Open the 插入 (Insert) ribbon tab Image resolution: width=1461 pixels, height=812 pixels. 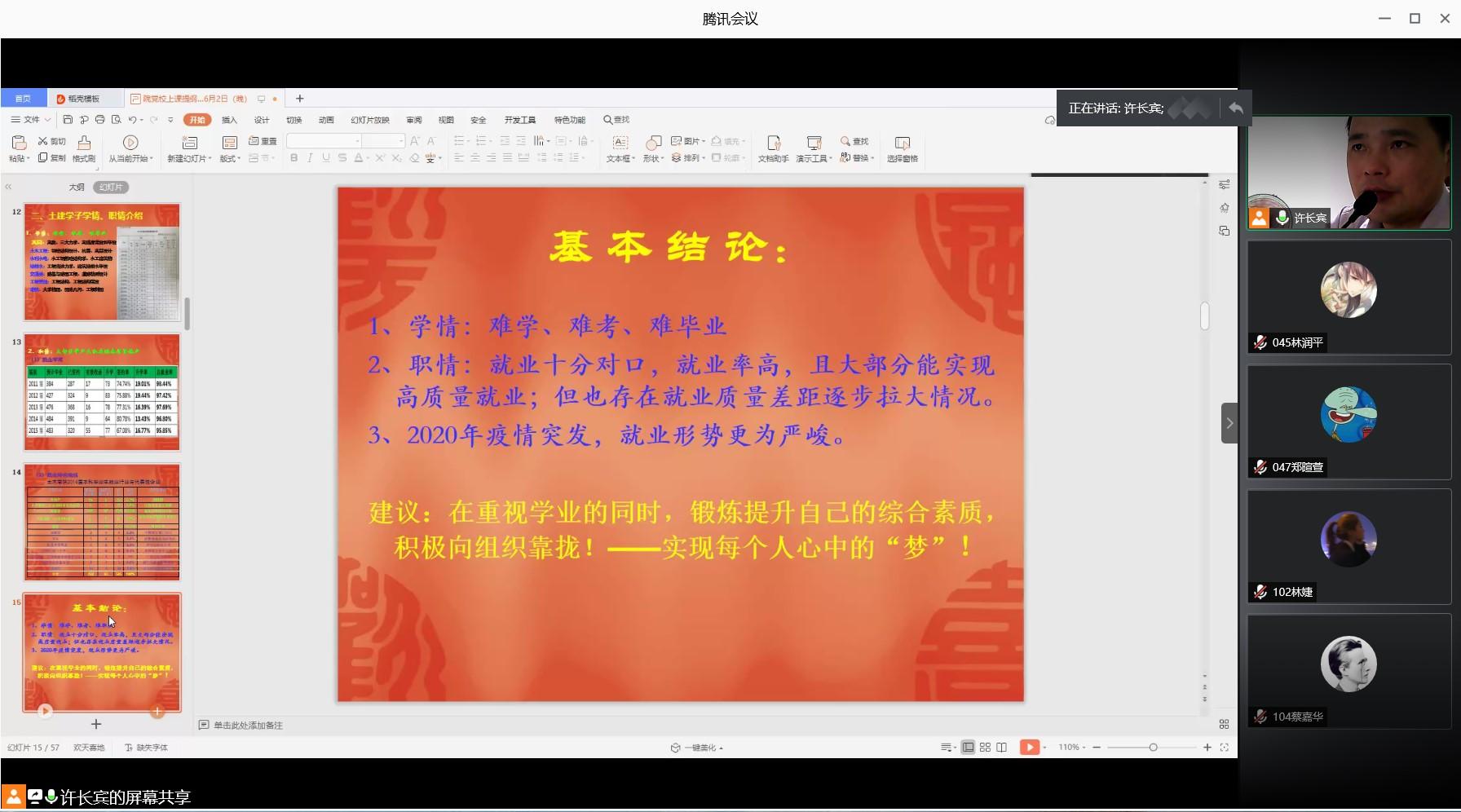point(229,120)
